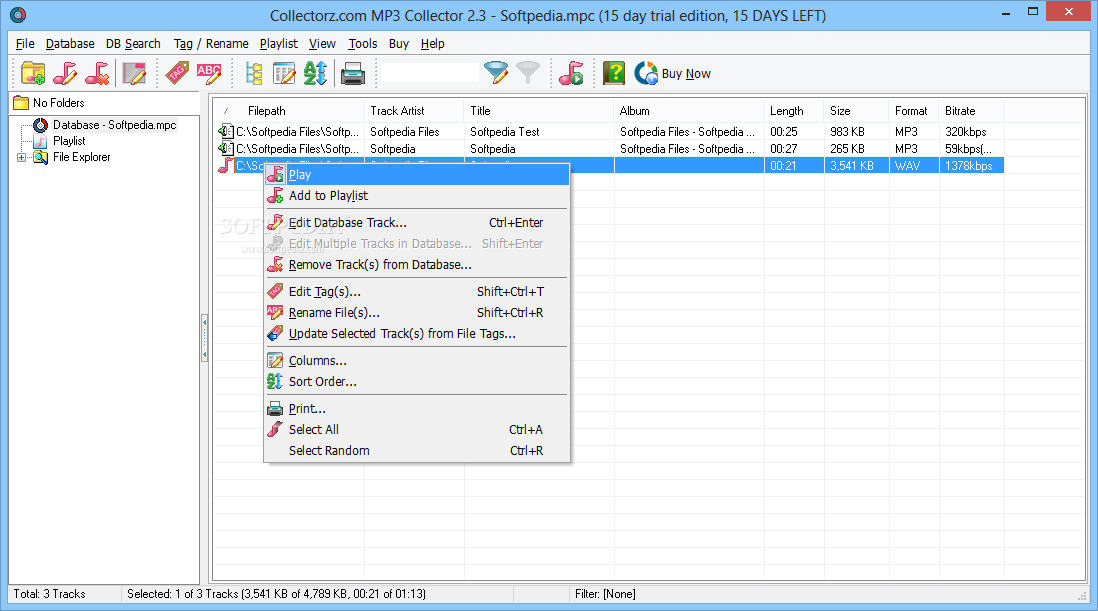Click the Edit Database Track menu icon
The image size is (1098, 611).
tap(275, 223)
